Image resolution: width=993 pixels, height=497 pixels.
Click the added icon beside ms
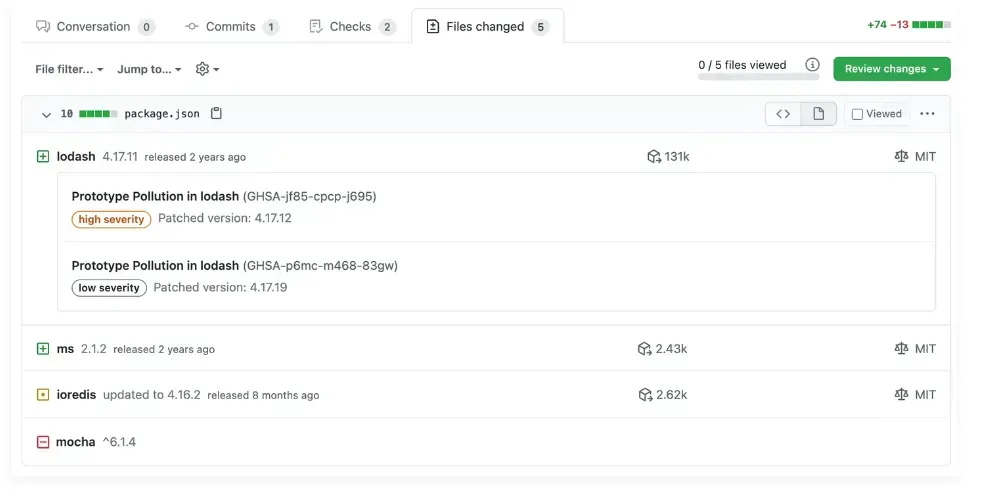tap(43, 349)
